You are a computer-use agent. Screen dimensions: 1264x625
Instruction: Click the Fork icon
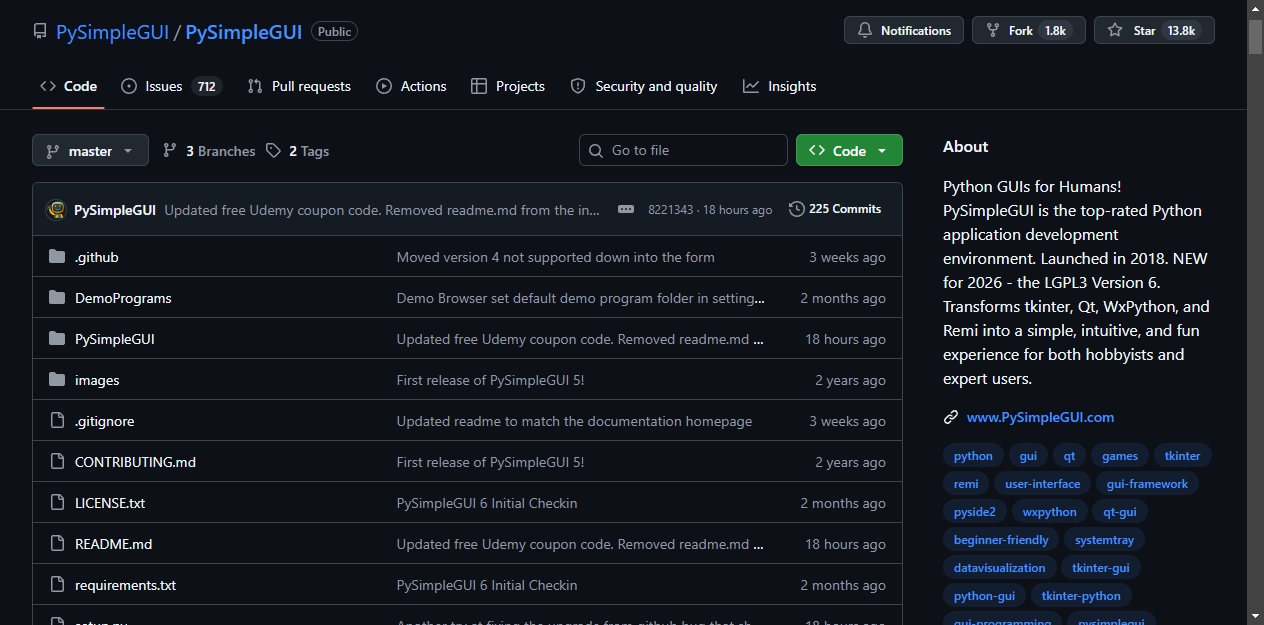tap(993, 31)
